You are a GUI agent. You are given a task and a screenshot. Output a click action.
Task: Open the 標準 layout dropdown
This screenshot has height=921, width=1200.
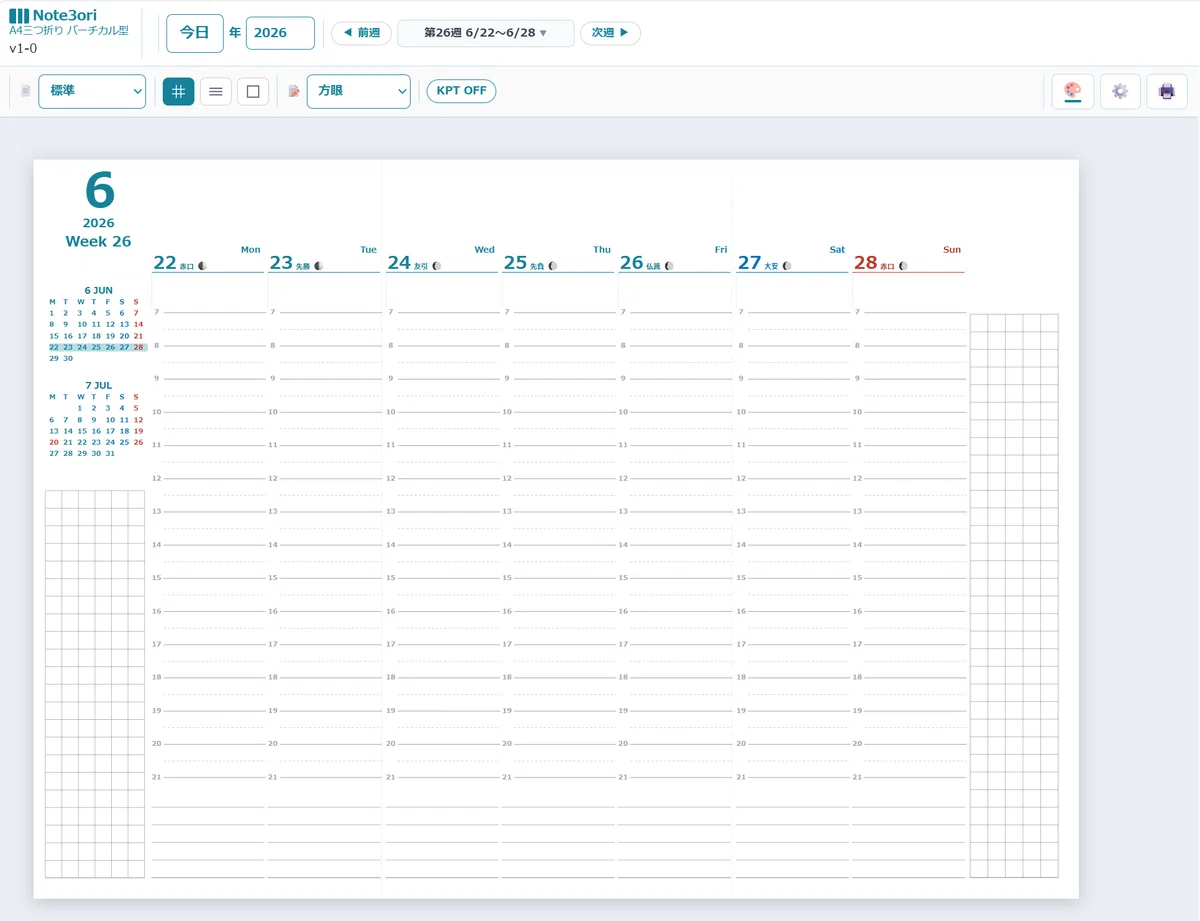92,91
